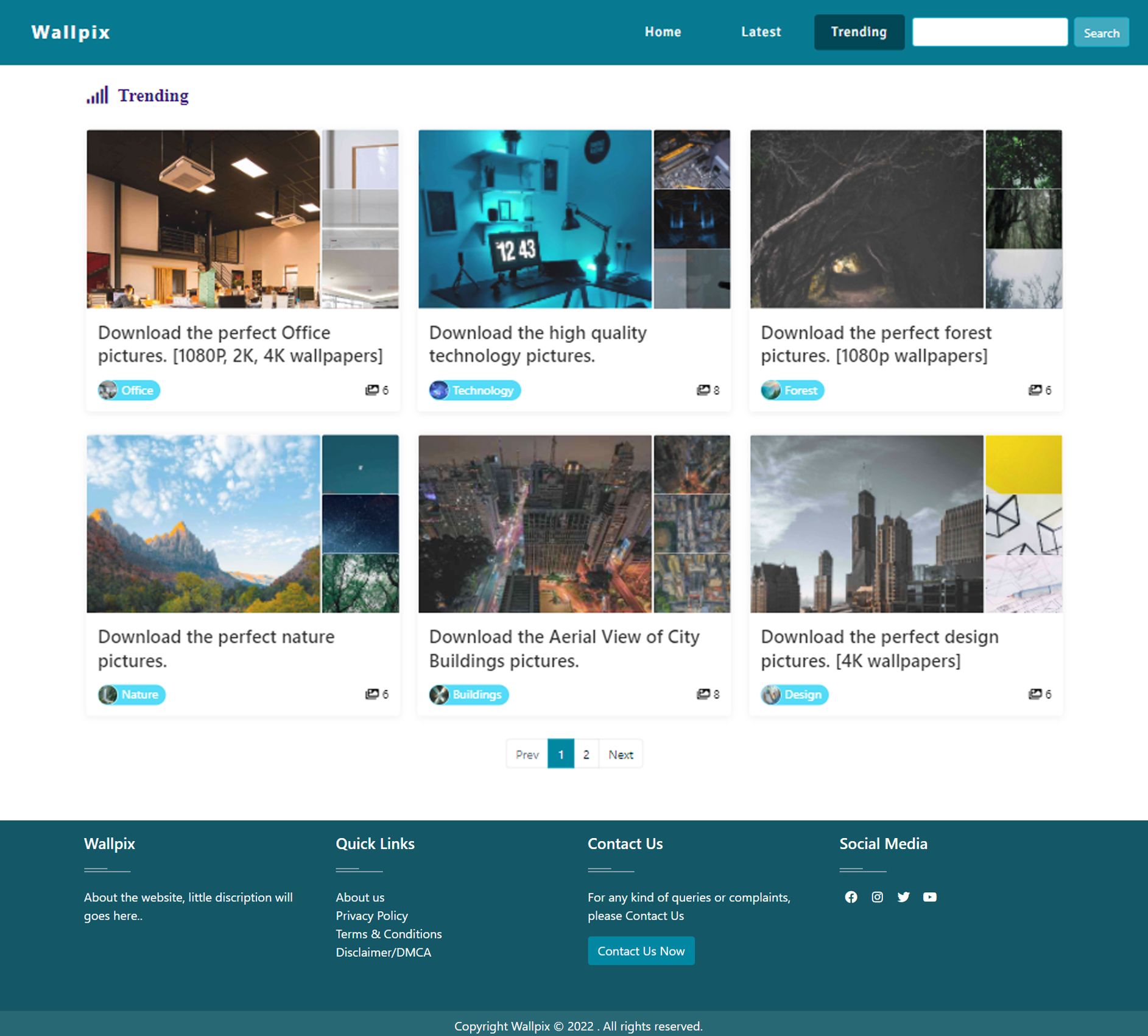Click the round avatar in the Forest tag

(771, 390)
